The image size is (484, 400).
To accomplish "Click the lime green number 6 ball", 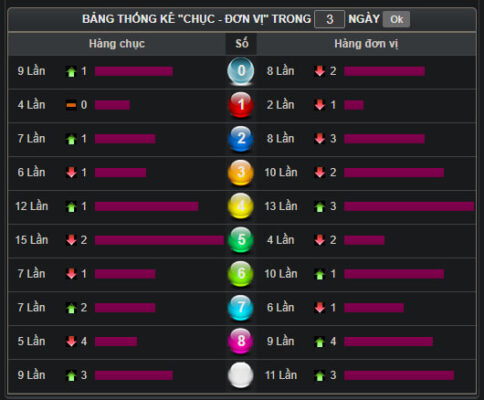I will pyautogui.click(x=241, y=274).
